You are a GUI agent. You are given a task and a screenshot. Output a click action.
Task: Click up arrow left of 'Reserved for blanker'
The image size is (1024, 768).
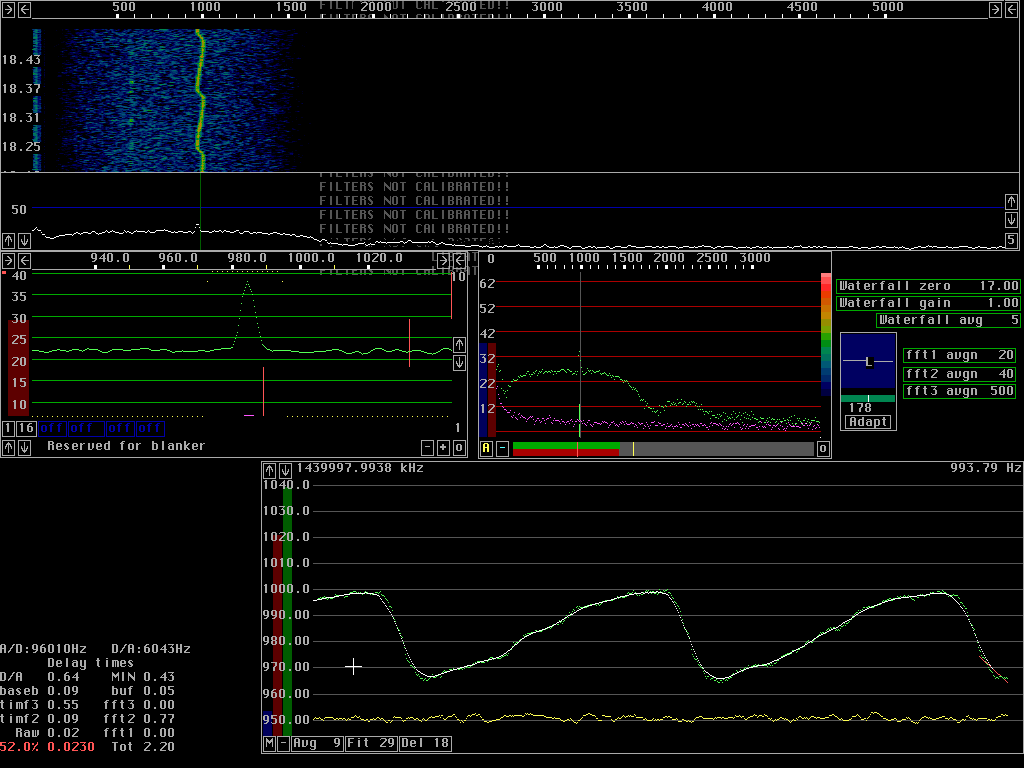(x=8, y=447)
